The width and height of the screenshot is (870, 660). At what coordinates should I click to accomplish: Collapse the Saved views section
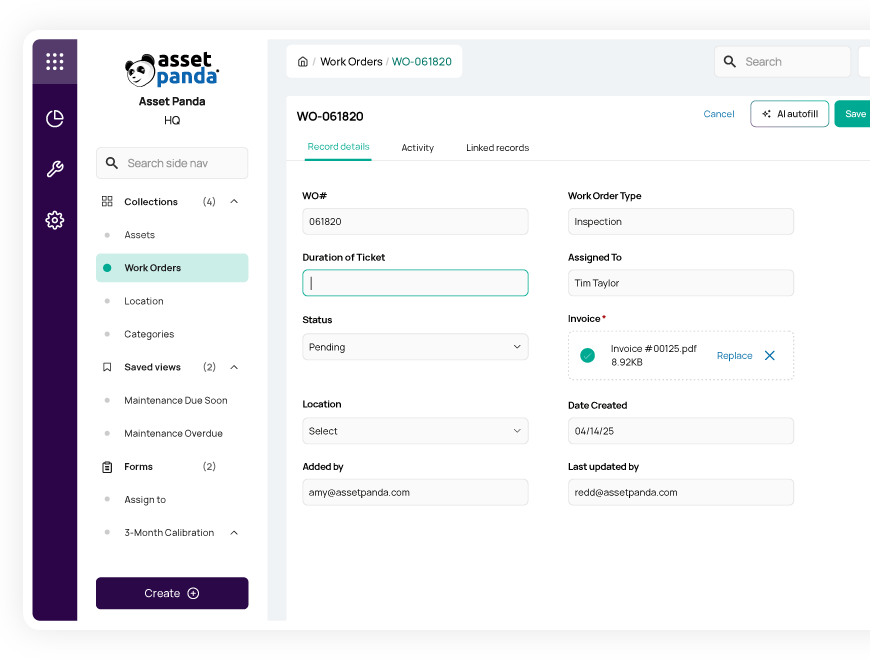pyautogui.click(x=234, y=367)
